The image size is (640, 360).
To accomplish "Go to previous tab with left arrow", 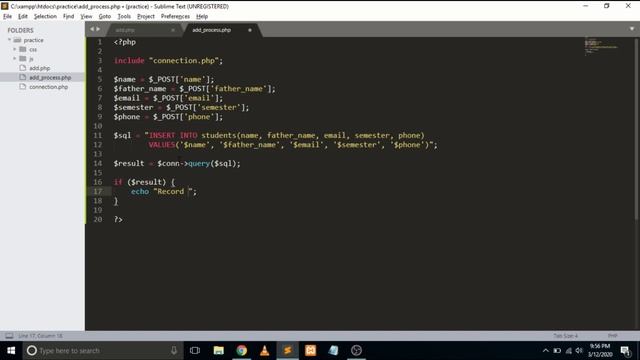I will pyautogui.click(x=92, y=29).
